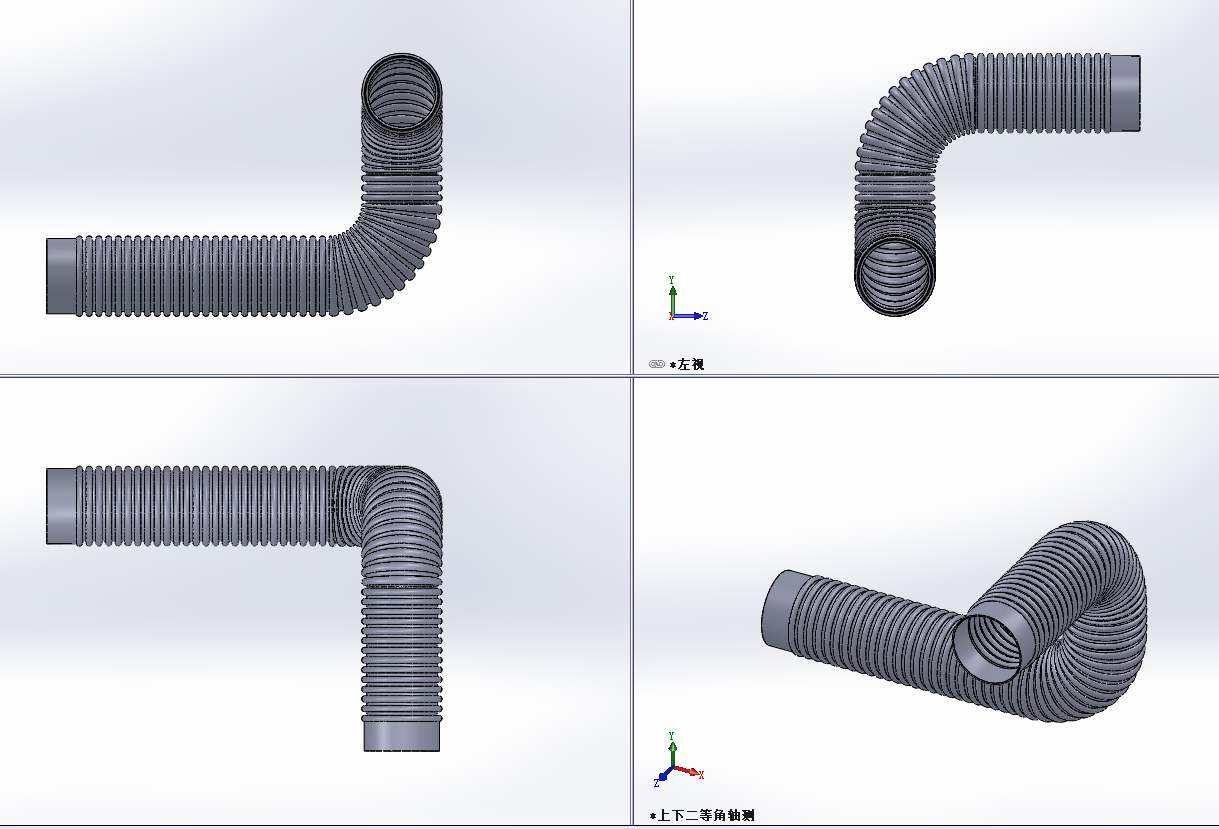Image resolution: width=1219 pixels, height=829 pixels.
Task: Click the view link icon beside 左视
Action: tap(656, 364)
